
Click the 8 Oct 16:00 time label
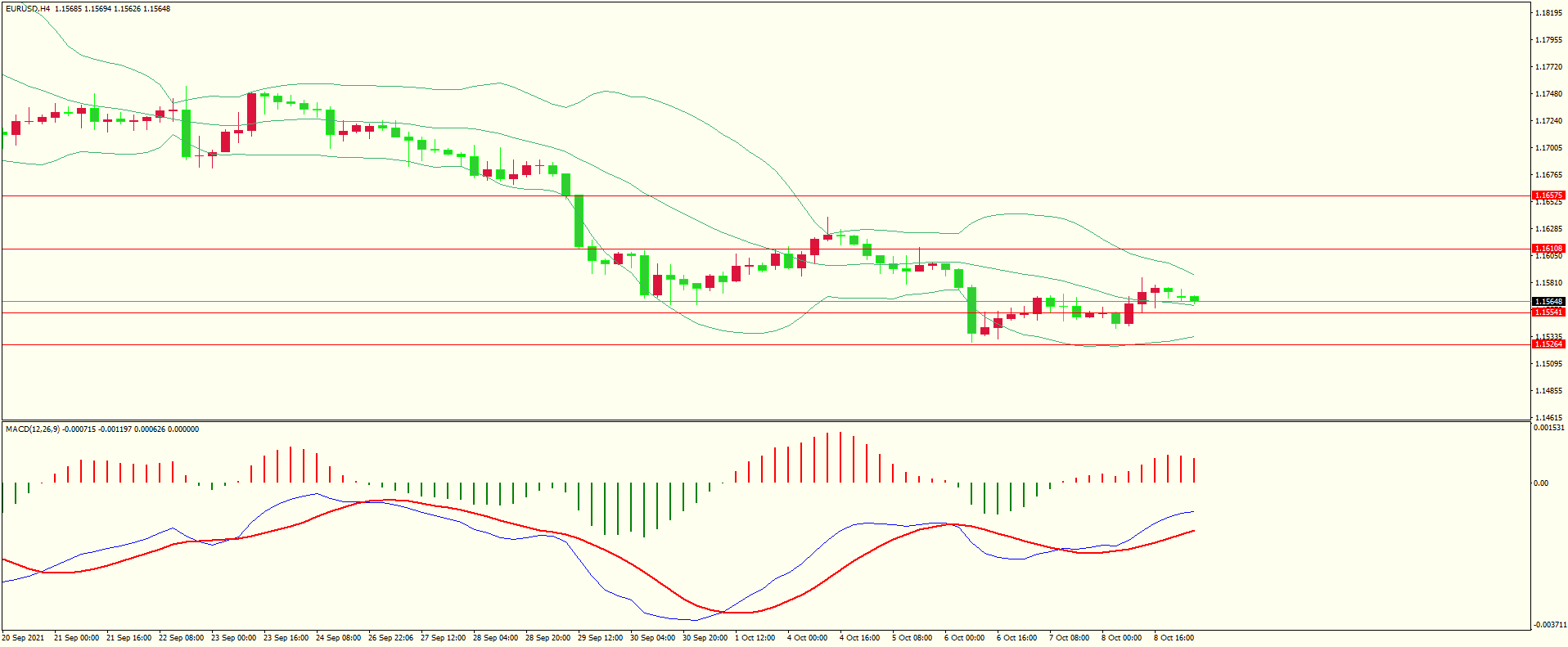[x=1174, y=638]
